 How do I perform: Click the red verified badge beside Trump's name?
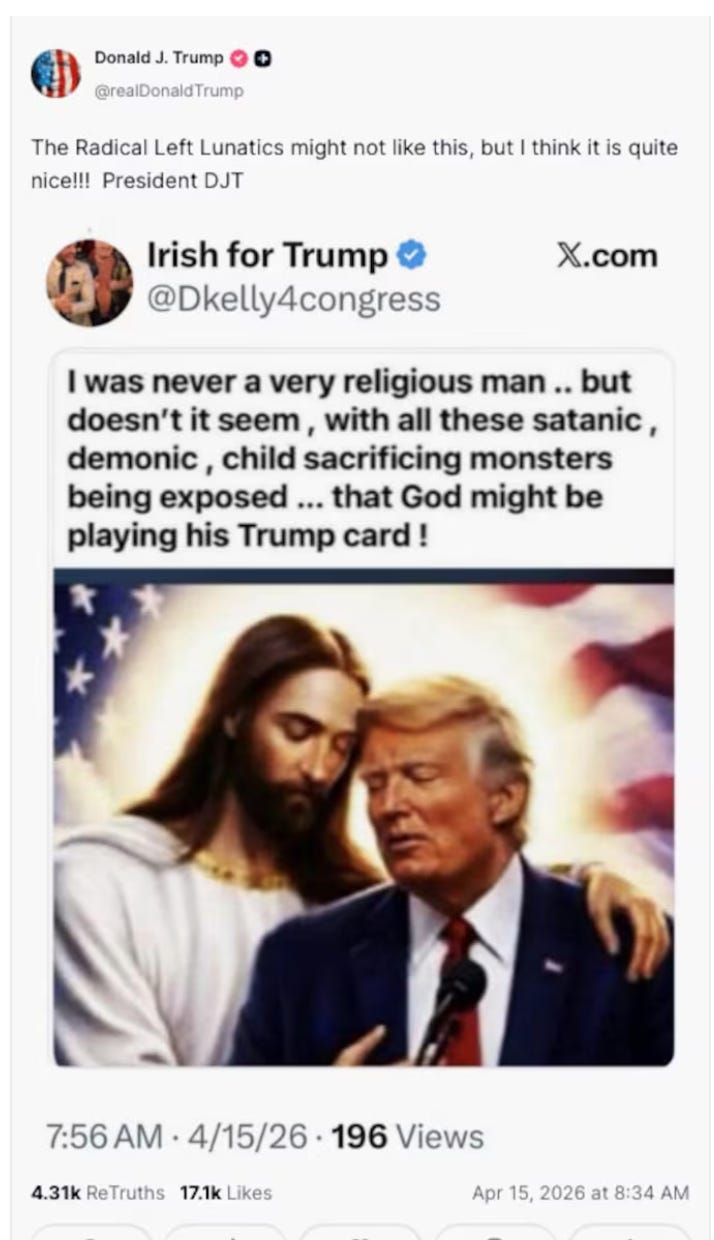click(x=238, y=59)
